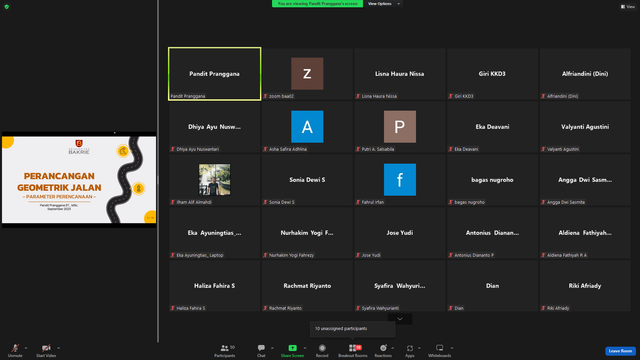The height and width of the screenshot is (360, 640).
Task: Click muted mic icon for Dhiya Ayu Nuswantari
Action: coord(173,149)
